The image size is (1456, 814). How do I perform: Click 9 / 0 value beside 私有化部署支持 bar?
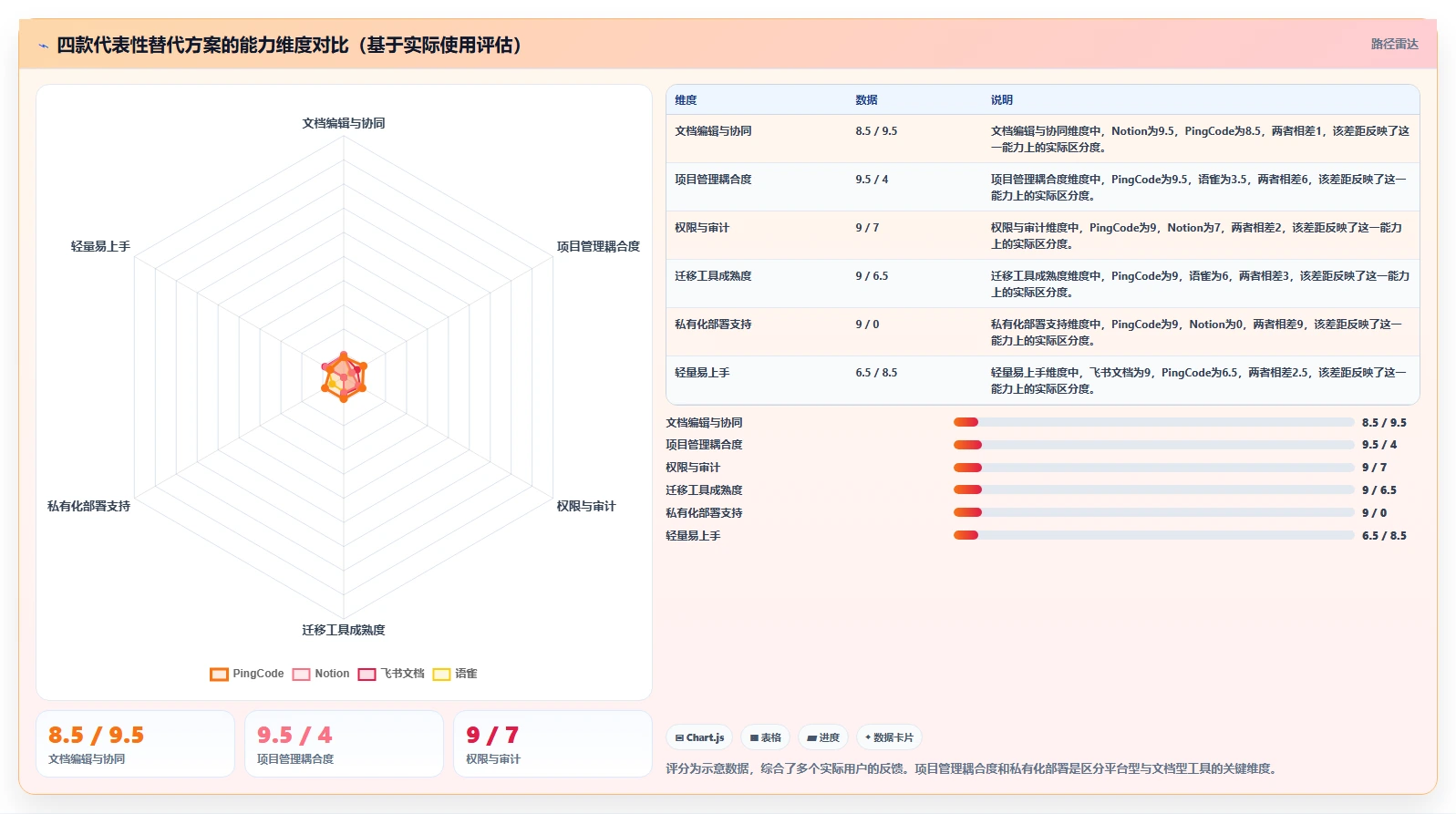1374,513
